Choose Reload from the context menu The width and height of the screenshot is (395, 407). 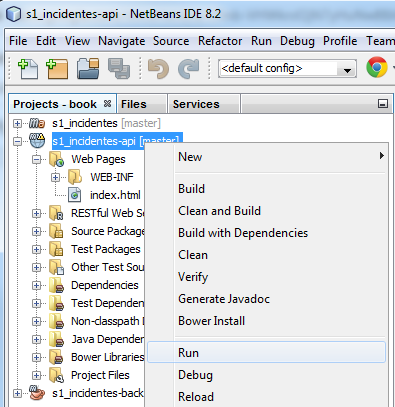coord(266,397)
